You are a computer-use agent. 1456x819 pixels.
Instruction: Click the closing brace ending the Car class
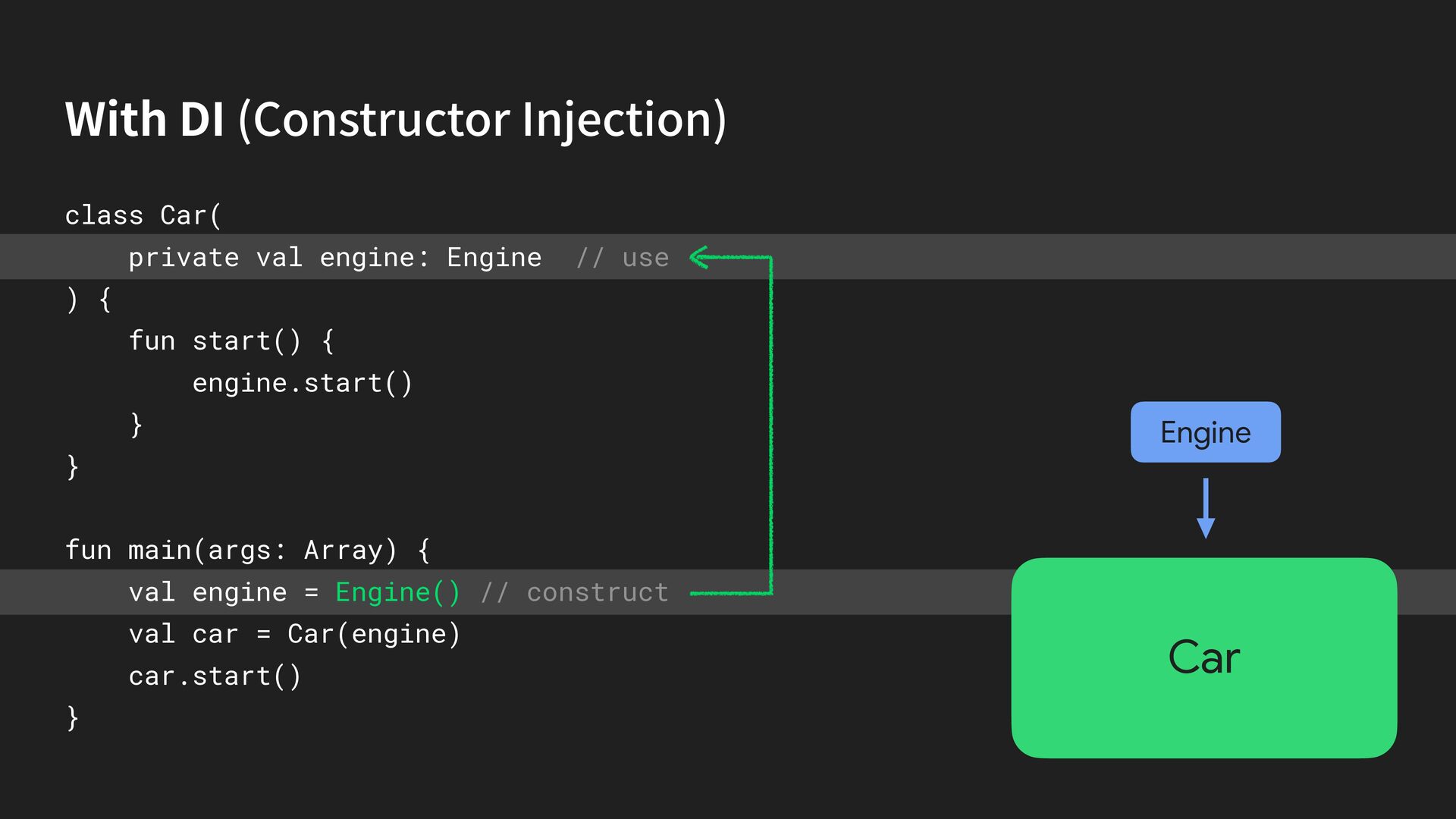click(73, 466)
